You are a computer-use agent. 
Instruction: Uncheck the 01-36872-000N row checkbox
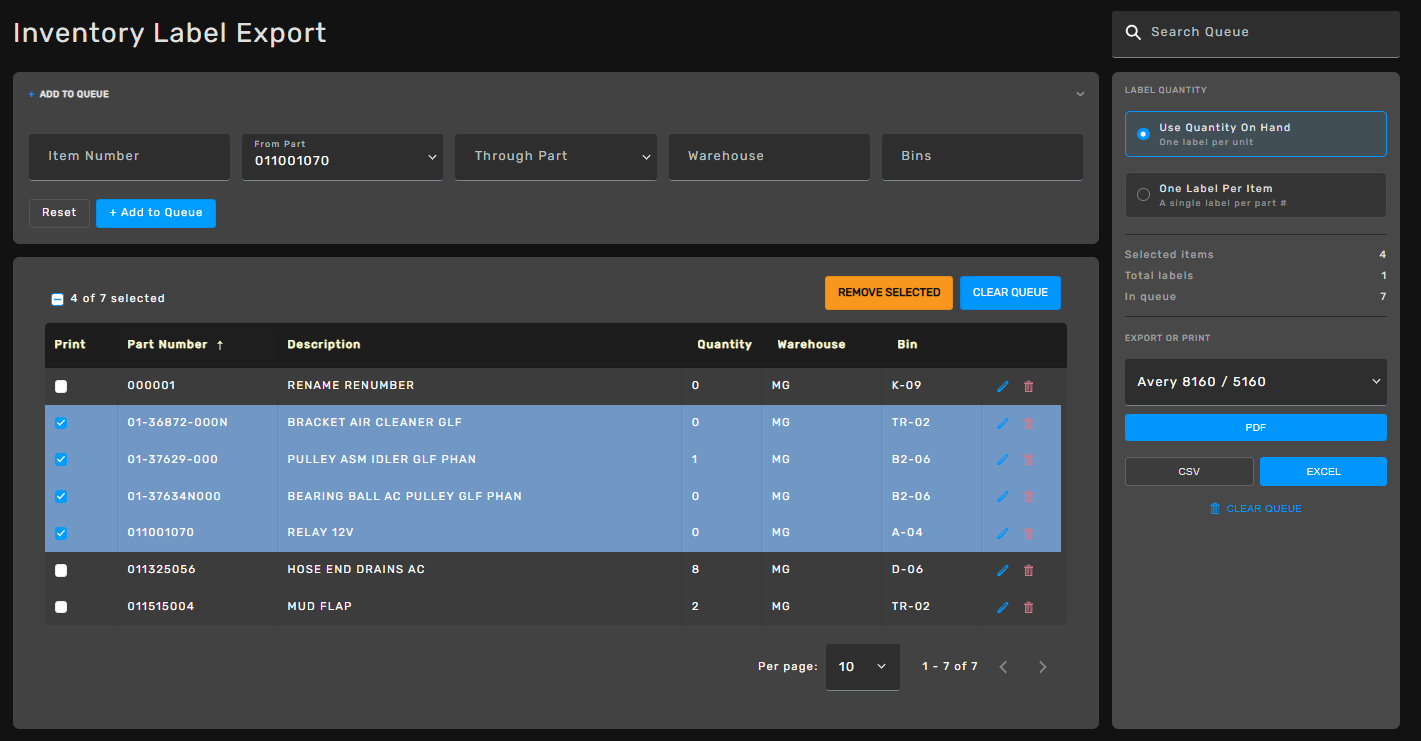61,423
